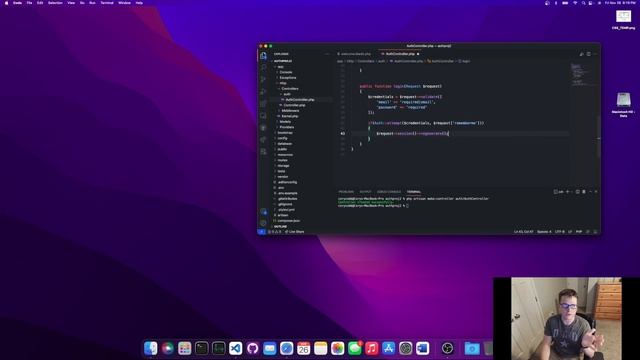Click Live Share in the status bar

[x=295, y=232]
